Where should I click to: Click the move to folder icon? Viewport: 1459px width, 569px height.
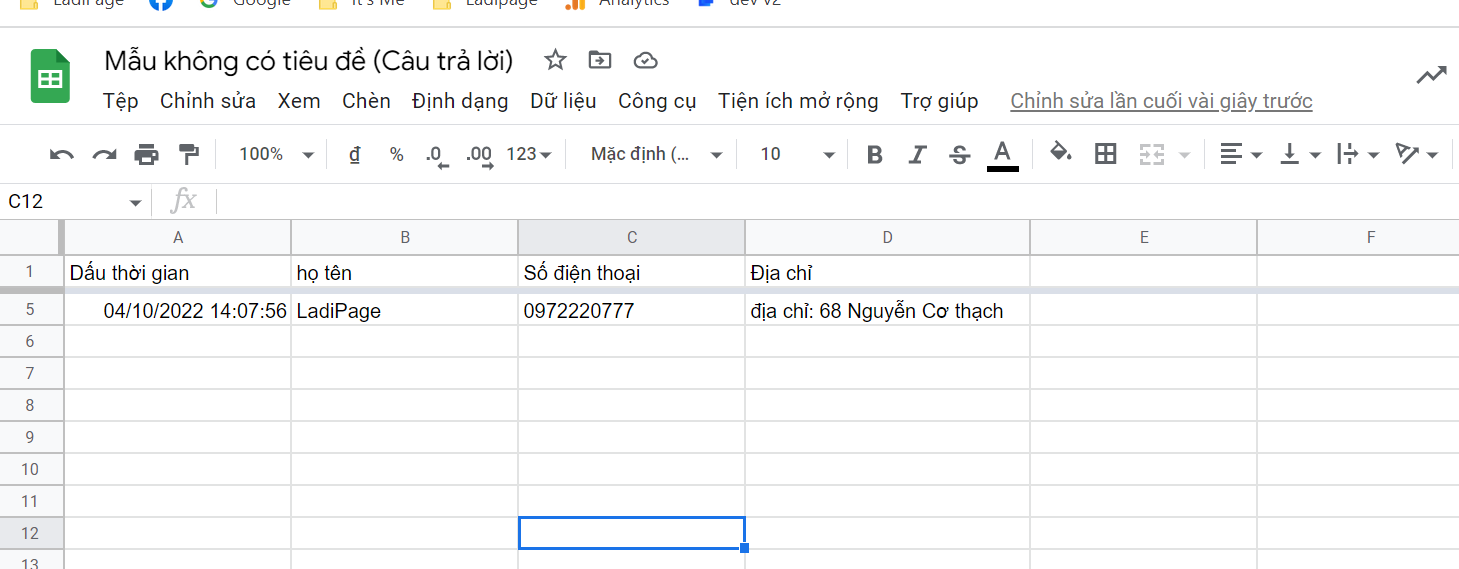(x=600, y=61)
